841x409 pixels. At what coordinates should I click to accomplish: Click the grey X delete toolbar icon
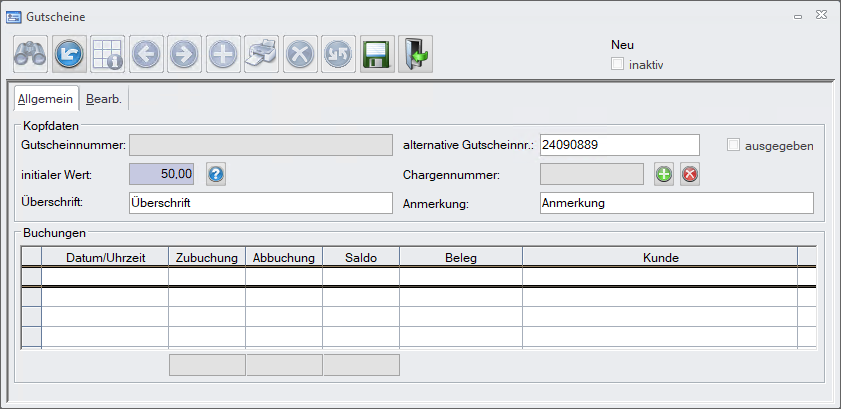(x=299, y=54)
